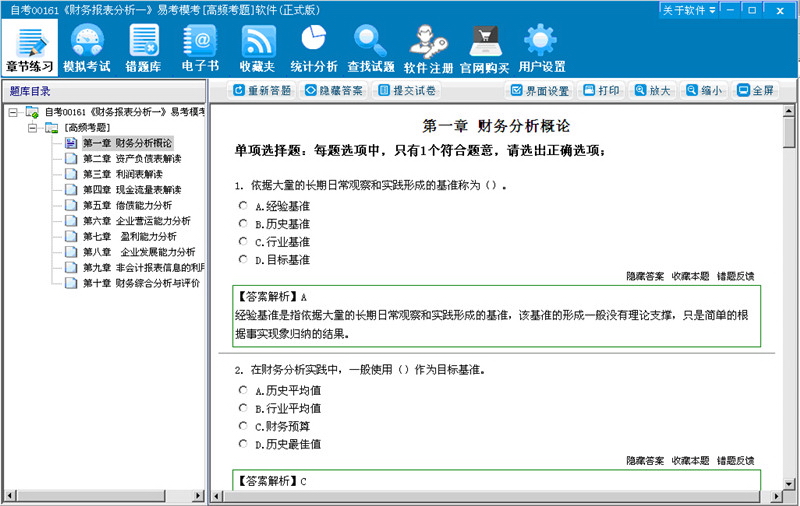Choose option D.目标基准 for question 1
800x506 pixels.
click(243, 259)
